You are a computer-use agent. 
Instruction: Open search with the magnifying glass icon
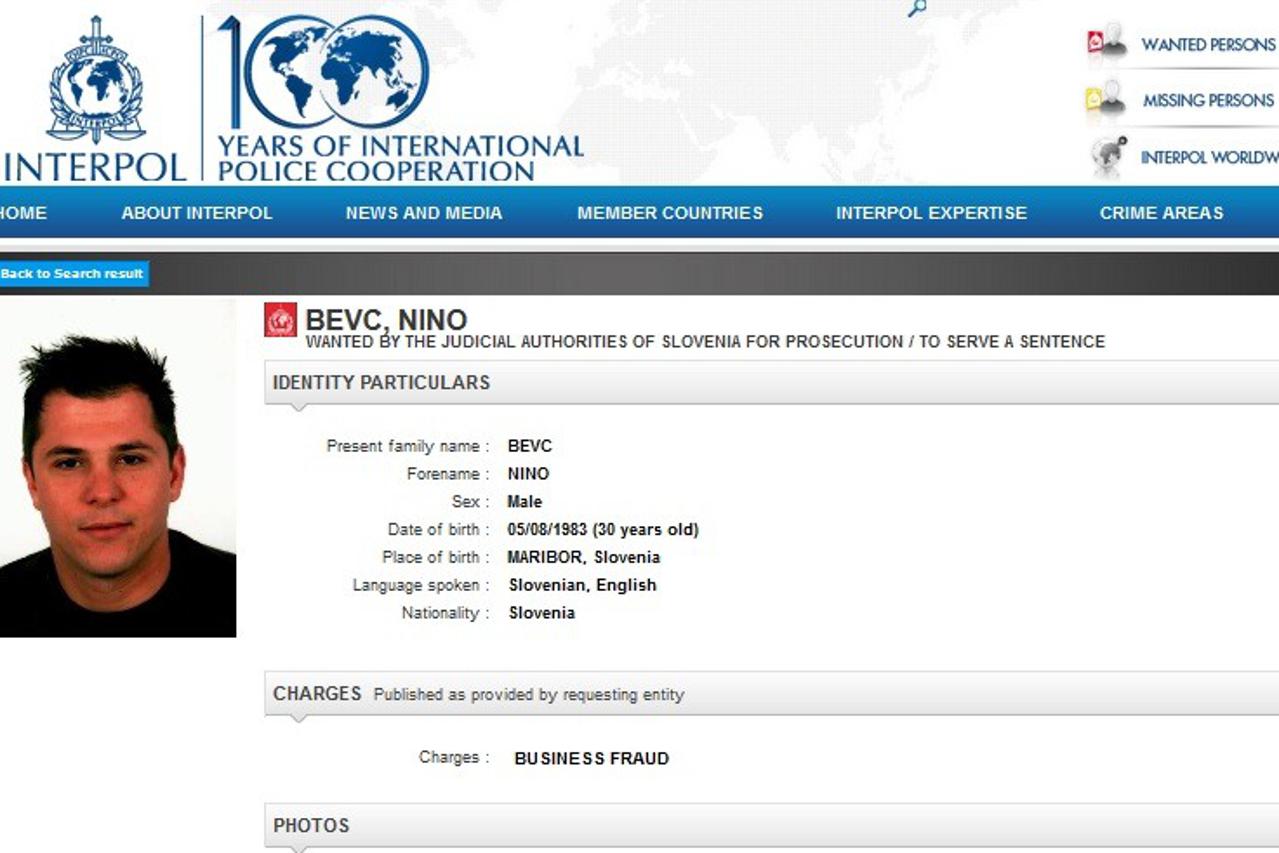(x=916, y=9)
